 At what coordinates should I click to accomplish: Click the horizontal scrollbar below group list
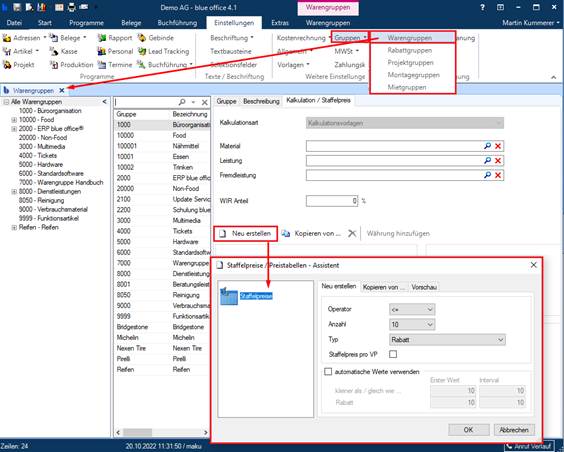pos(162,432)
